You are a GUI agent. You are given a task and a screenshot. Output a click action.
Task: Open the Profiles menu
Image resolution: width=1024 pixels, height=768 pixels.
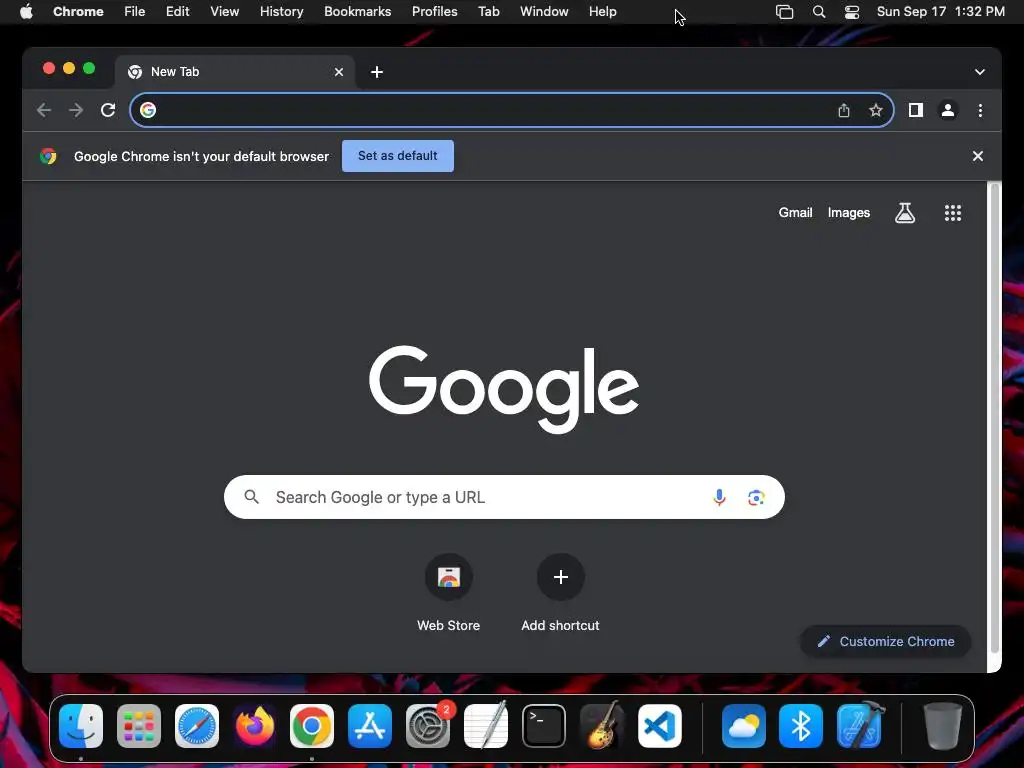(434, 12)
